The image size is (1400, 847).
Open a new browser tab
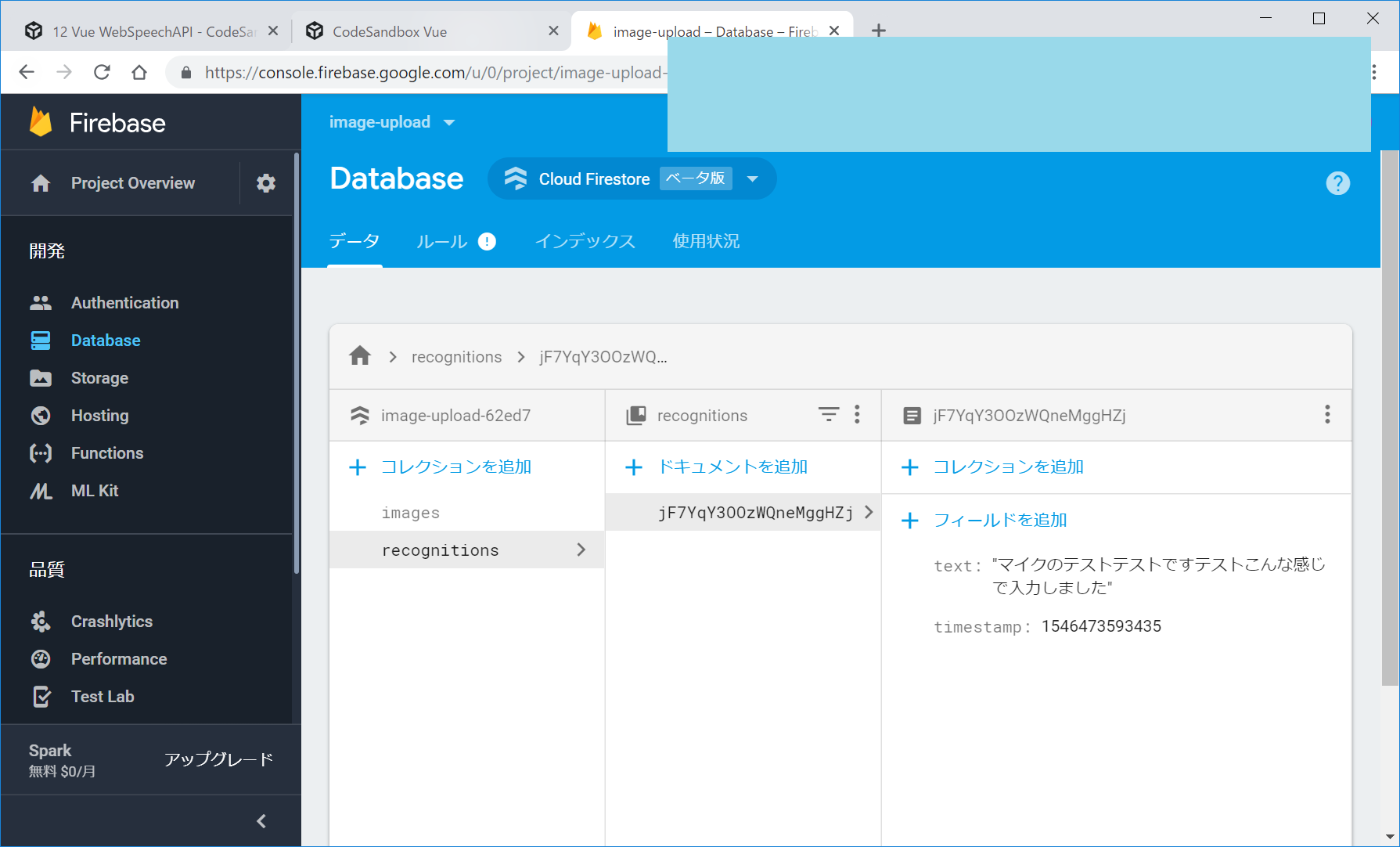pyautogui.click(x=879, y=31)
